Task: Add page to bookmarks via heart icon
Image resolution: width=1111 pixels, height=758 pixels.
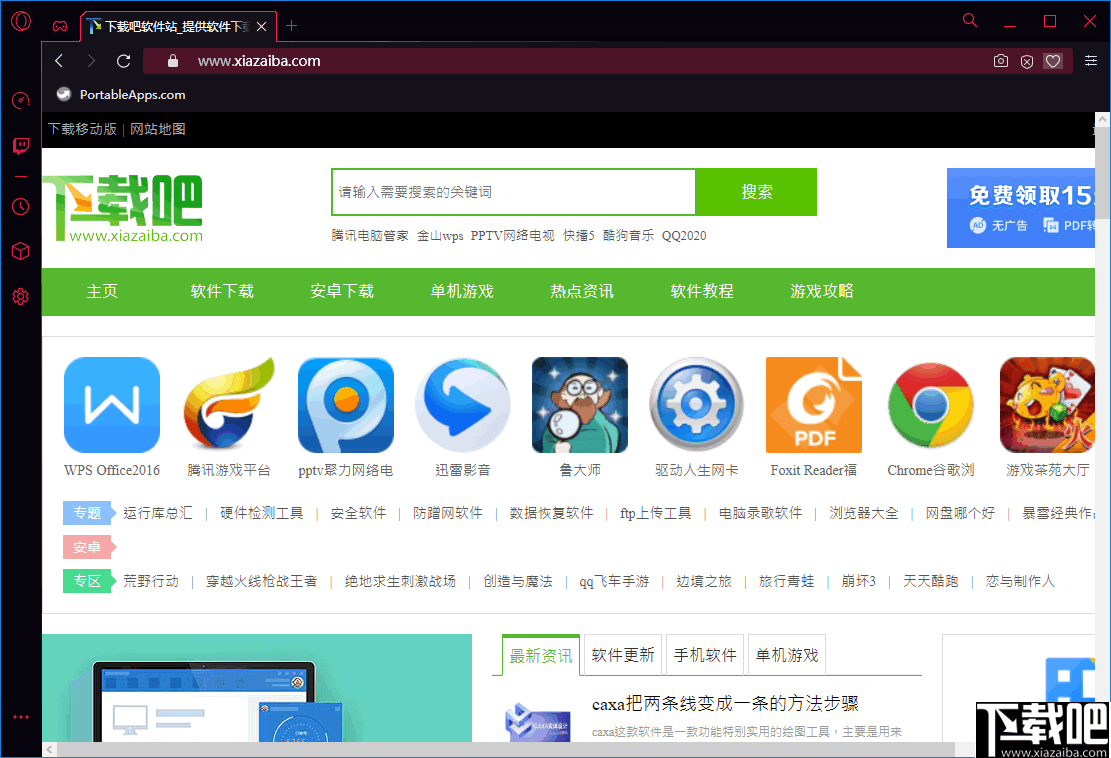Action: click(1053, 61)
